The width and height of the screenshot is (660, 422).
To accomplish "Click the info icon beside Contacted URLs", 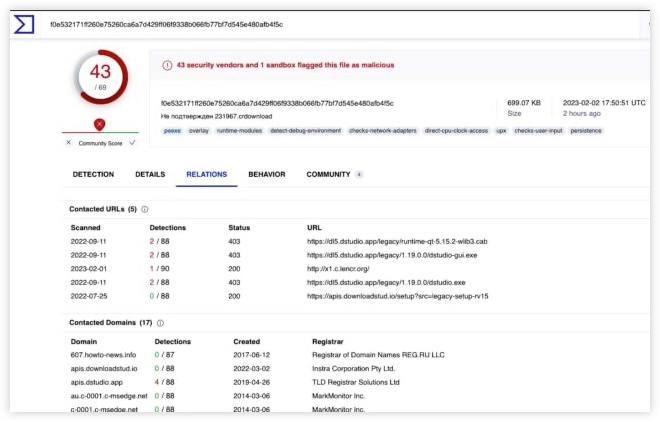I will (145, 209).
